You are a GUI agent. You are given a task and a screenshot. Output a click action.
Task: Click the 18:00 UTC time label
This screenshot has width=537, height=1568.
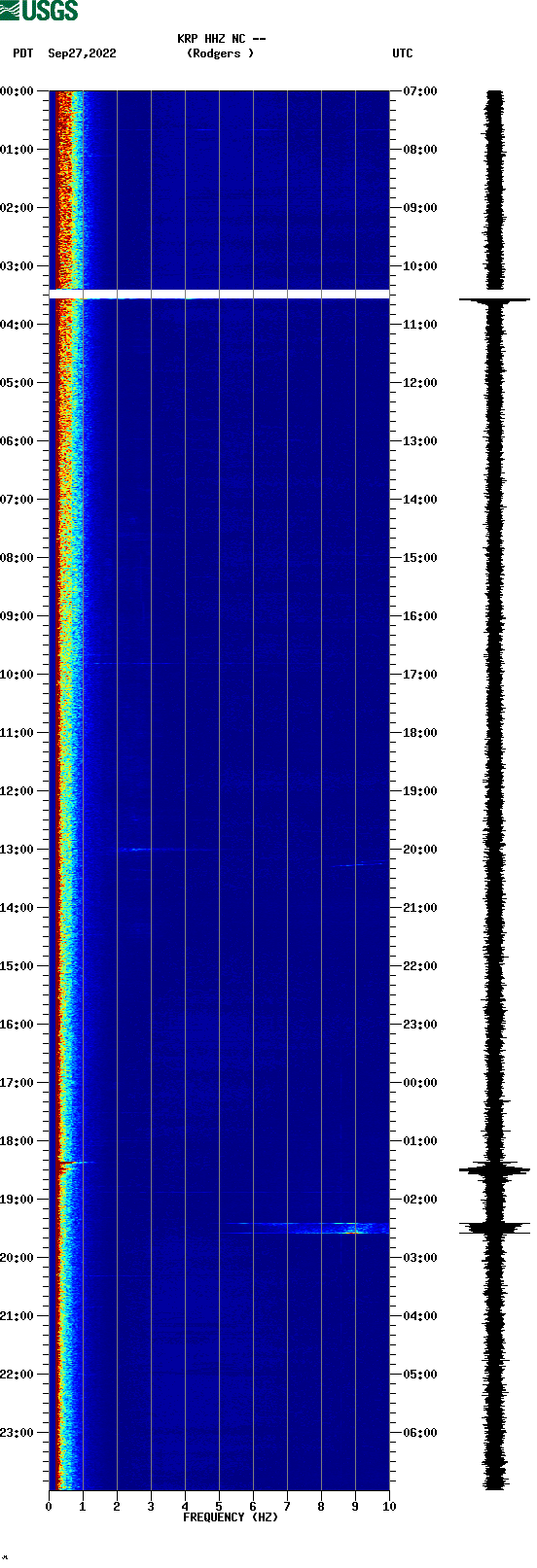coord(420,733)
